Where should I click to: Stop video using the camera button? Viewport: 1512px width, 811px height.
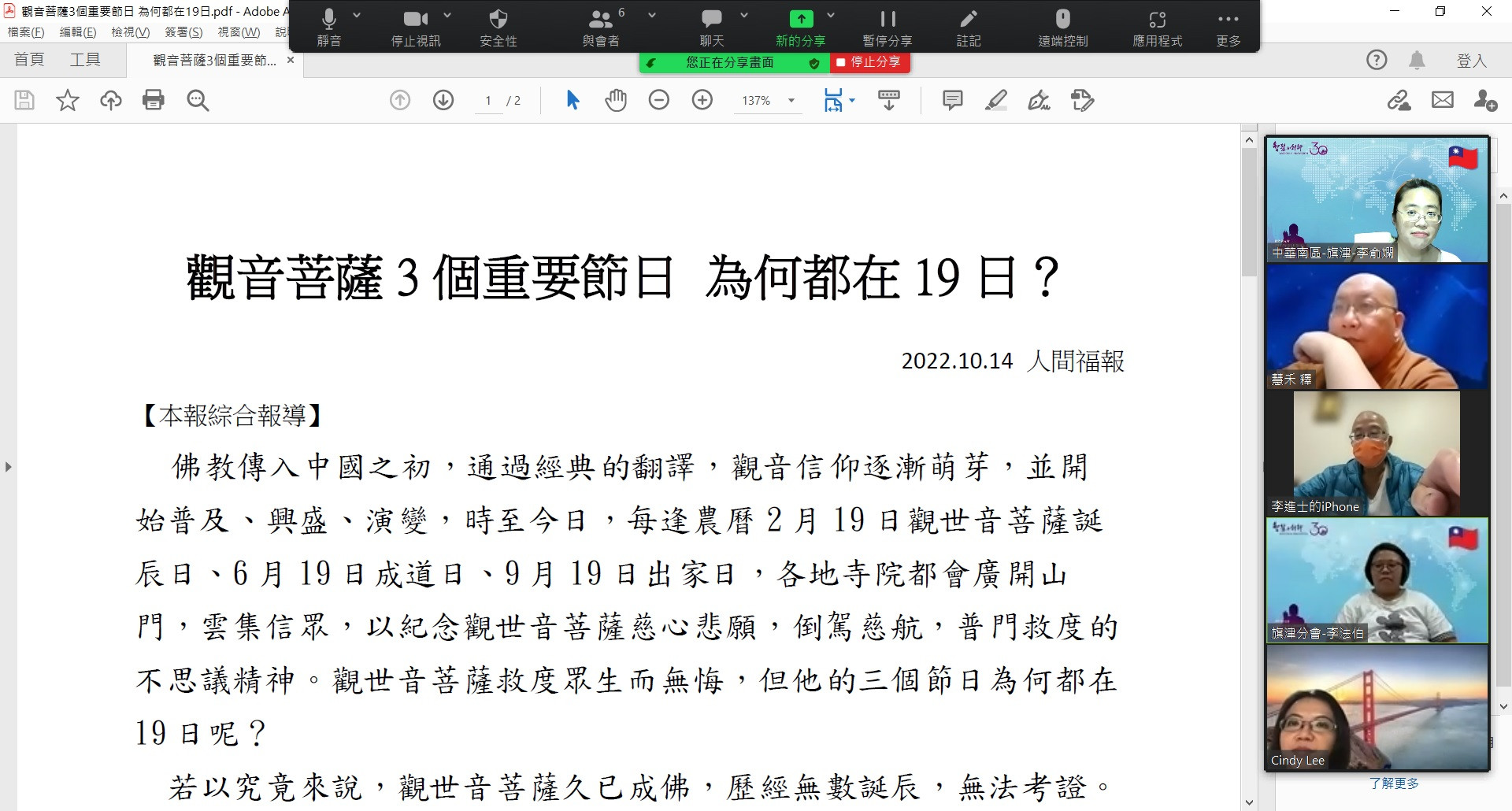416,27
